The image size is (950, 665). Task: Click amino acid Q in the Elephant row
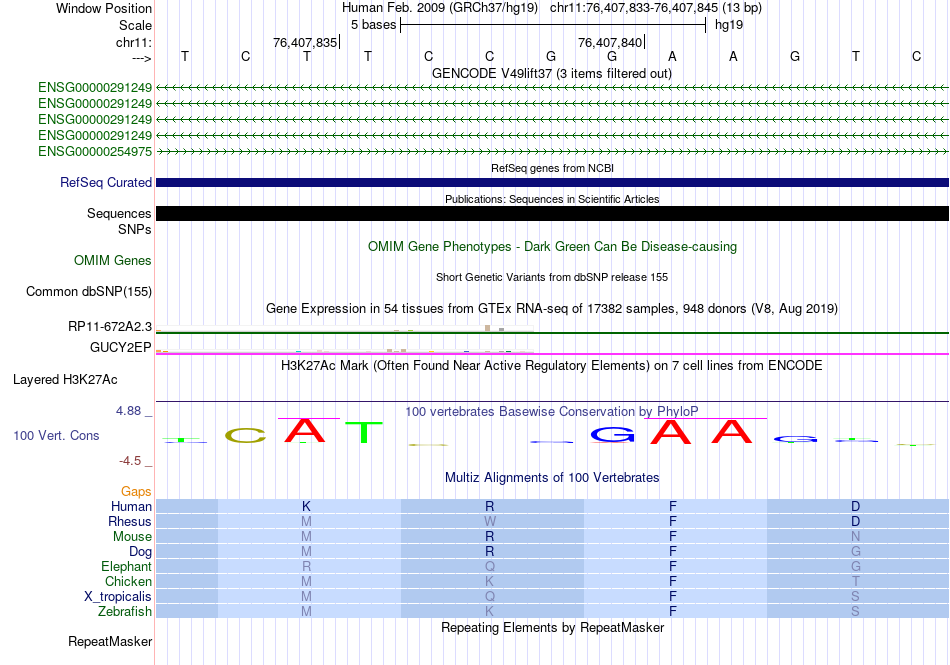pos(490,566)
